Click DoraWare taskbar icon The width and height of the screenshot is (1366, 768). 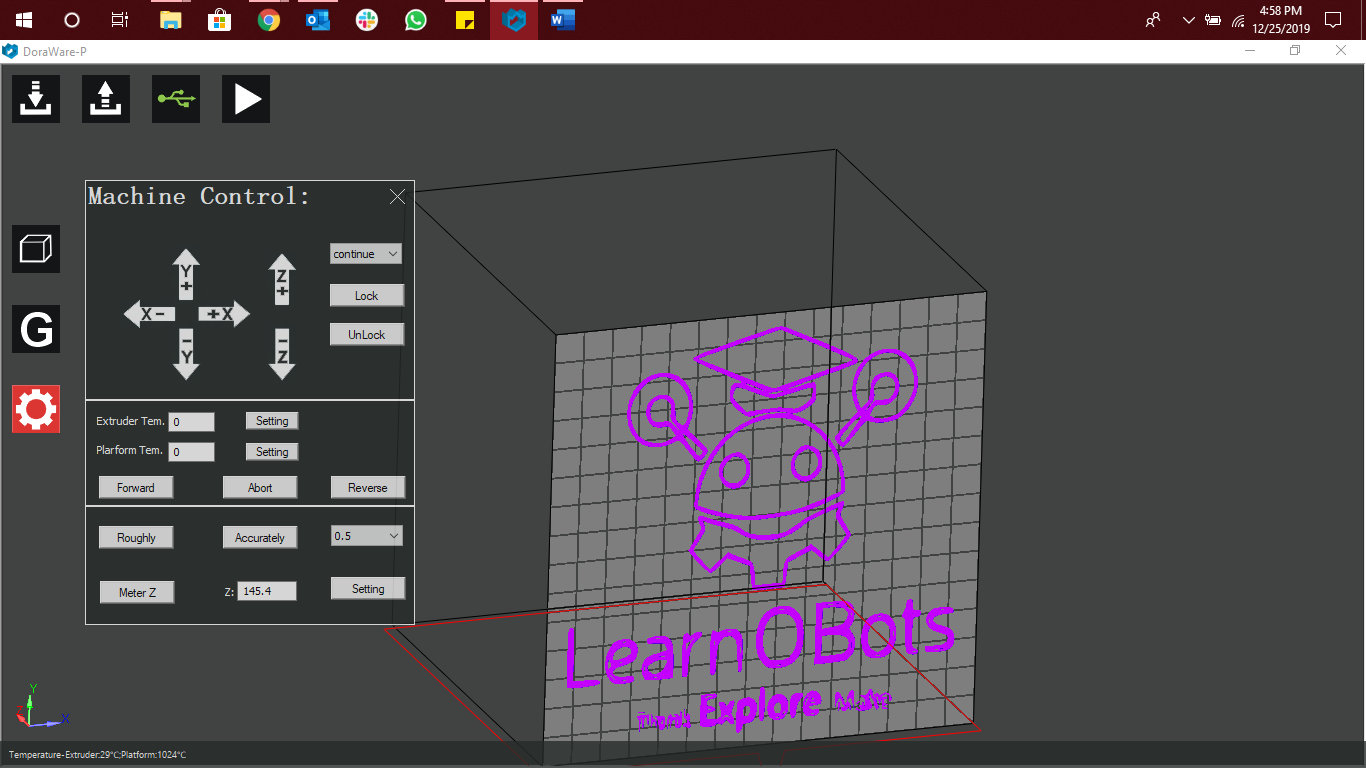click(x=514, y=20)
